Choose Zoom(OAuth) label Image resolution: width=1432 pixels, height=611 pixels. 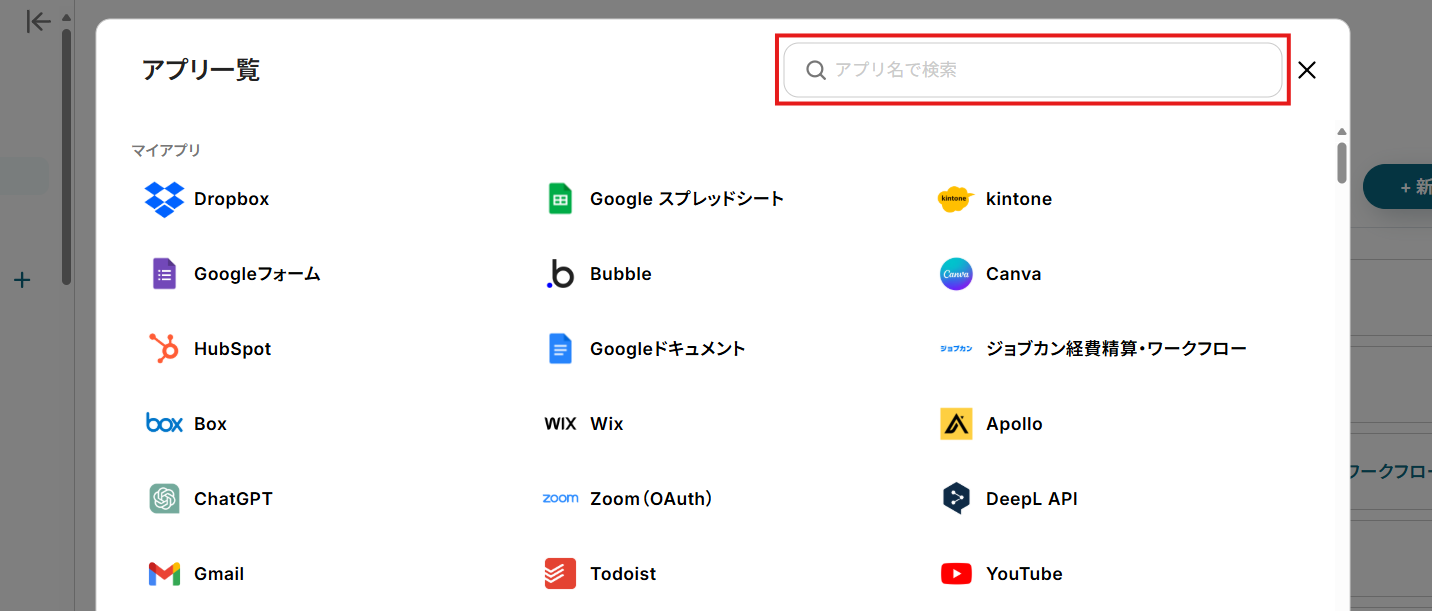(651, 499)
